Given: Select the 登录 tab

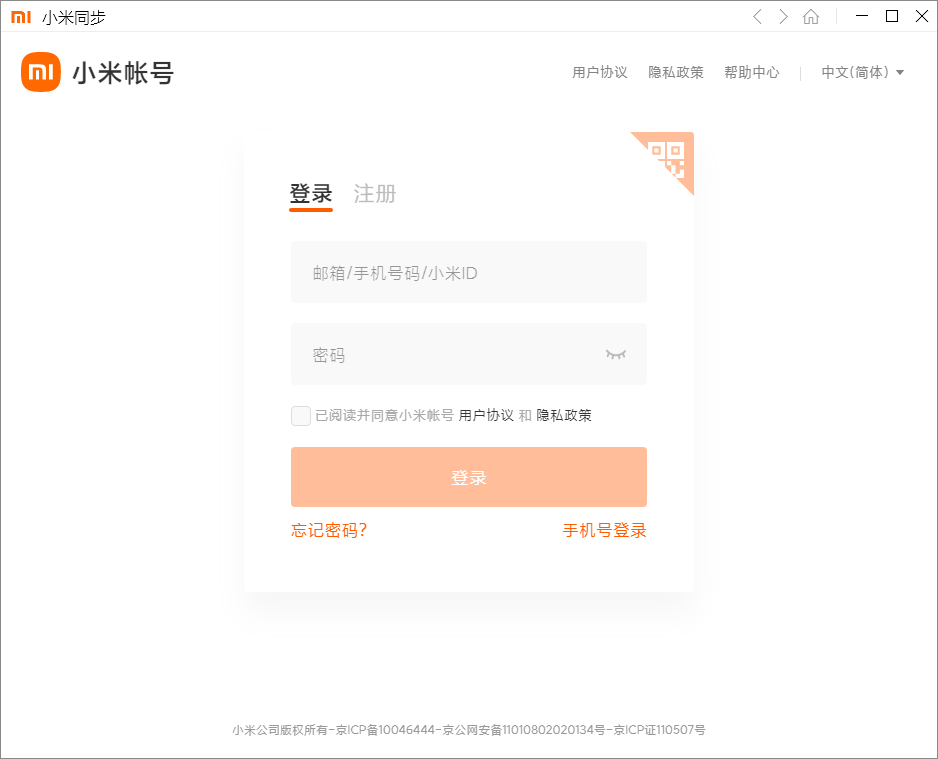Looking at the screenshot, I should pos(311,195).
